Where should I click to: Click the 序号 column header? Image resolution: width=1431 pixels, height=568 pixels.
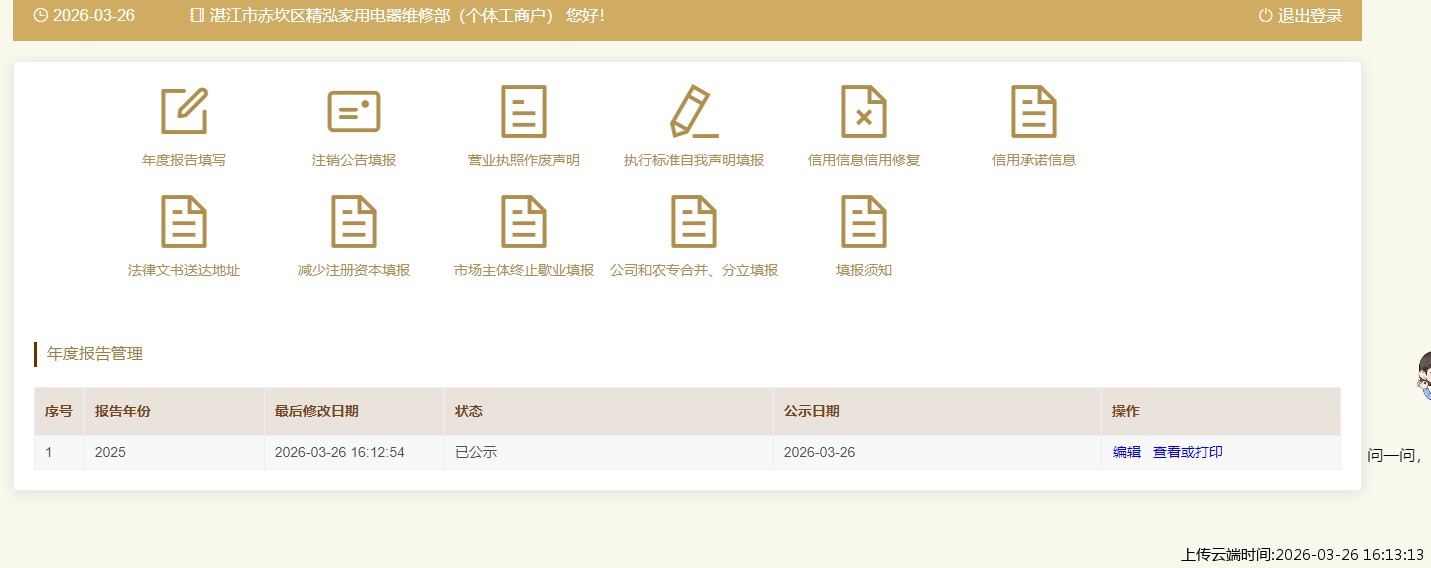(59, 411)
